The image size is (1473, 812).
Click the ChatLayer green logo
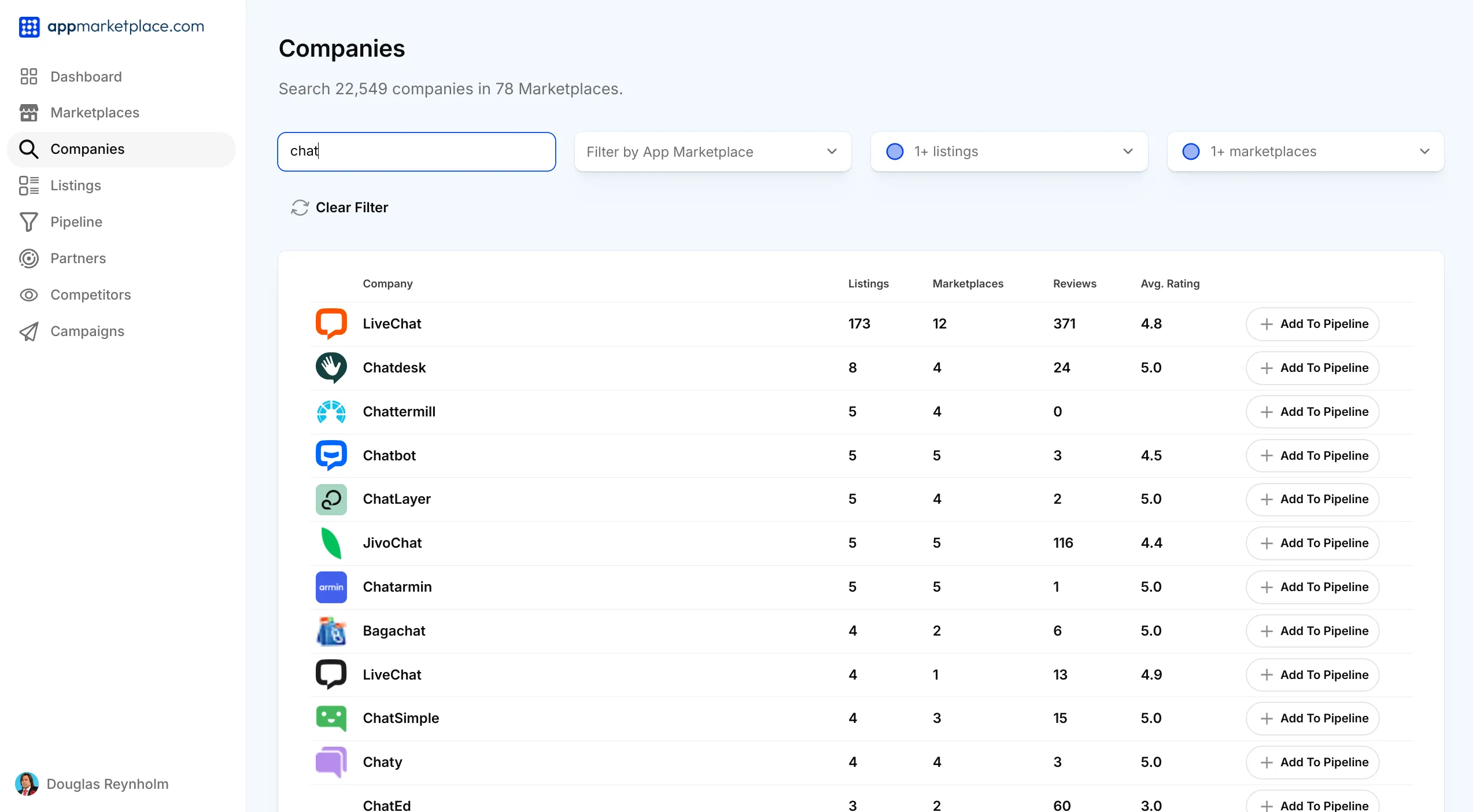[x=331, y=499]
